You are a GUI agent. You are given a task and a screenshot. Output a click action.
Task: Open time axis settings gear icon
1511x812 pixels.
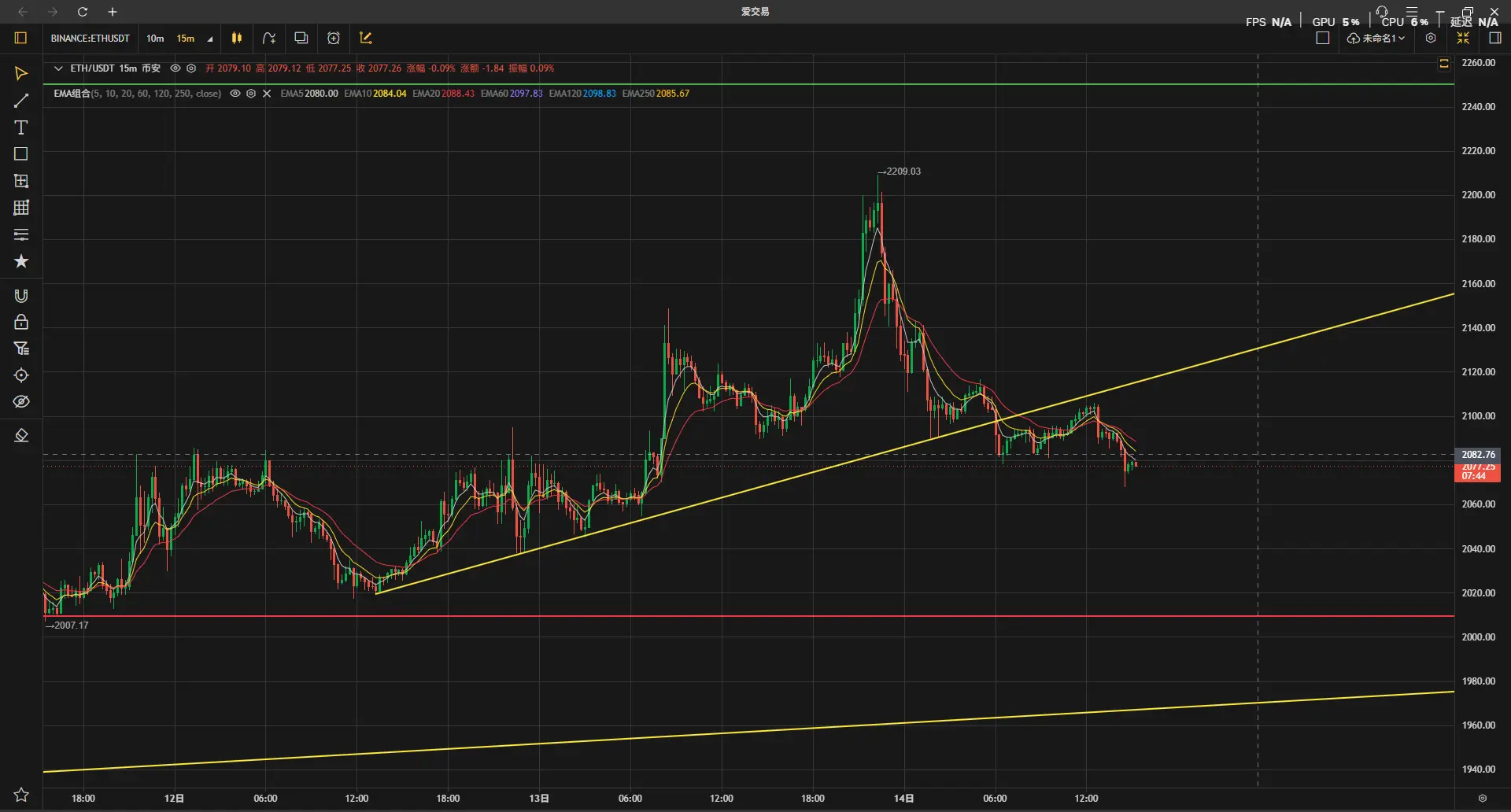(x=1483, y=798)
